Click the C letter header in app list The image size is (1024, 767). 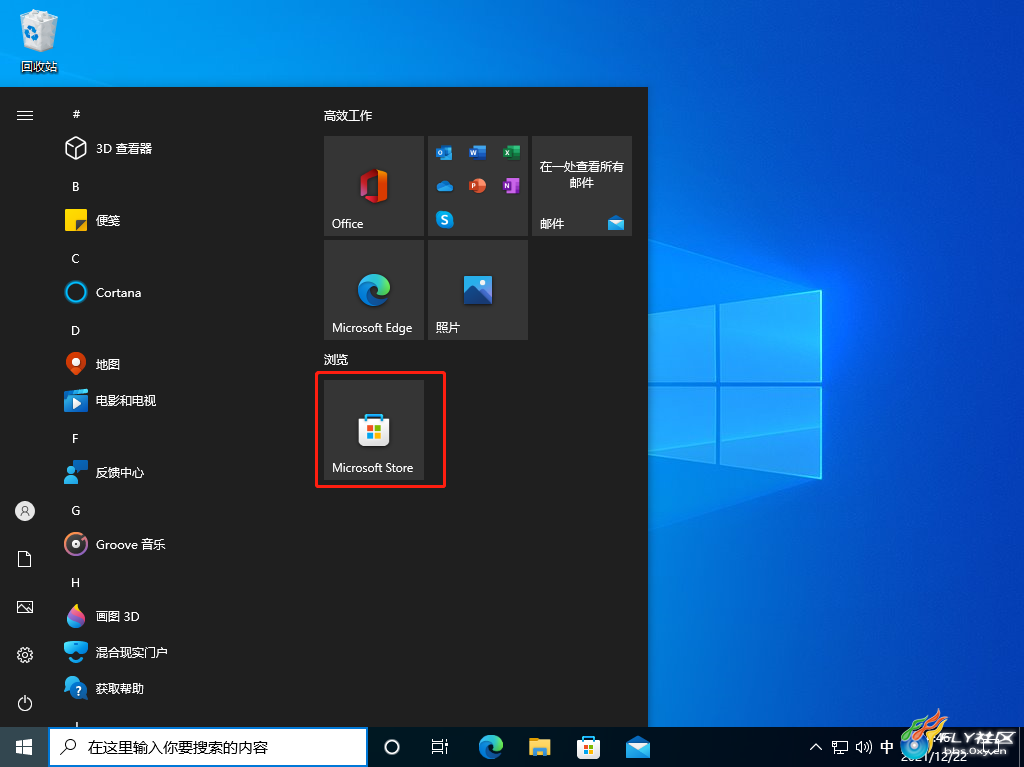click(76, 259)
